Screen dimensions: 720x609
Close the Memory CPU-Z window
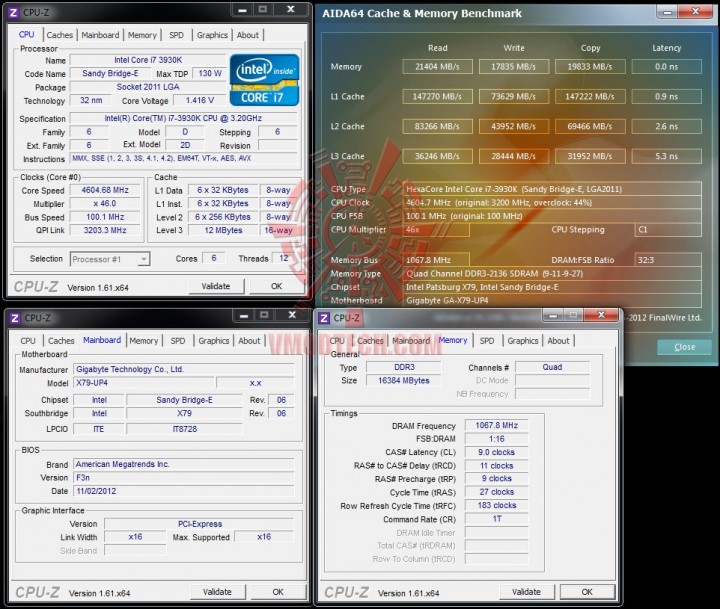tap(602, 315)
